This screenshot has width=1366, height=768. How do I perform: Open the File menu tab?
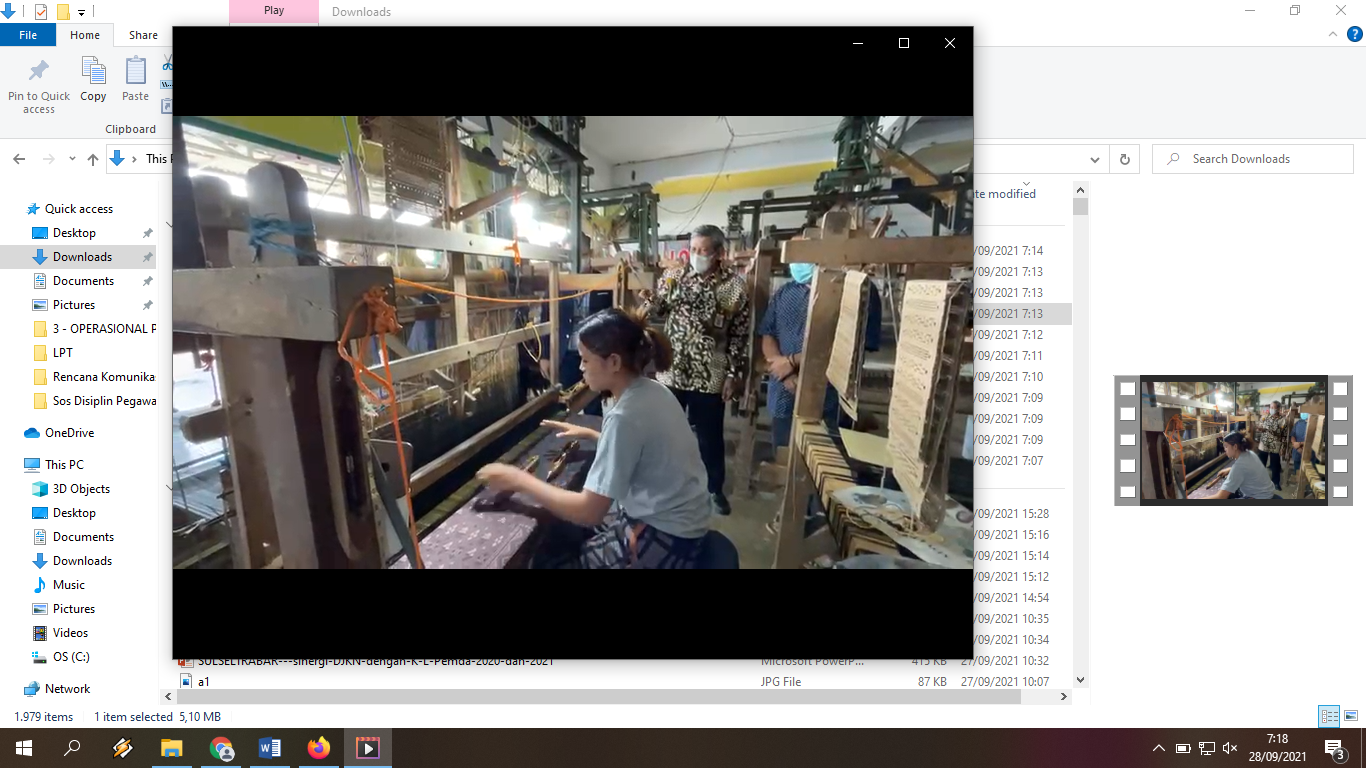[x=28, y=35]
